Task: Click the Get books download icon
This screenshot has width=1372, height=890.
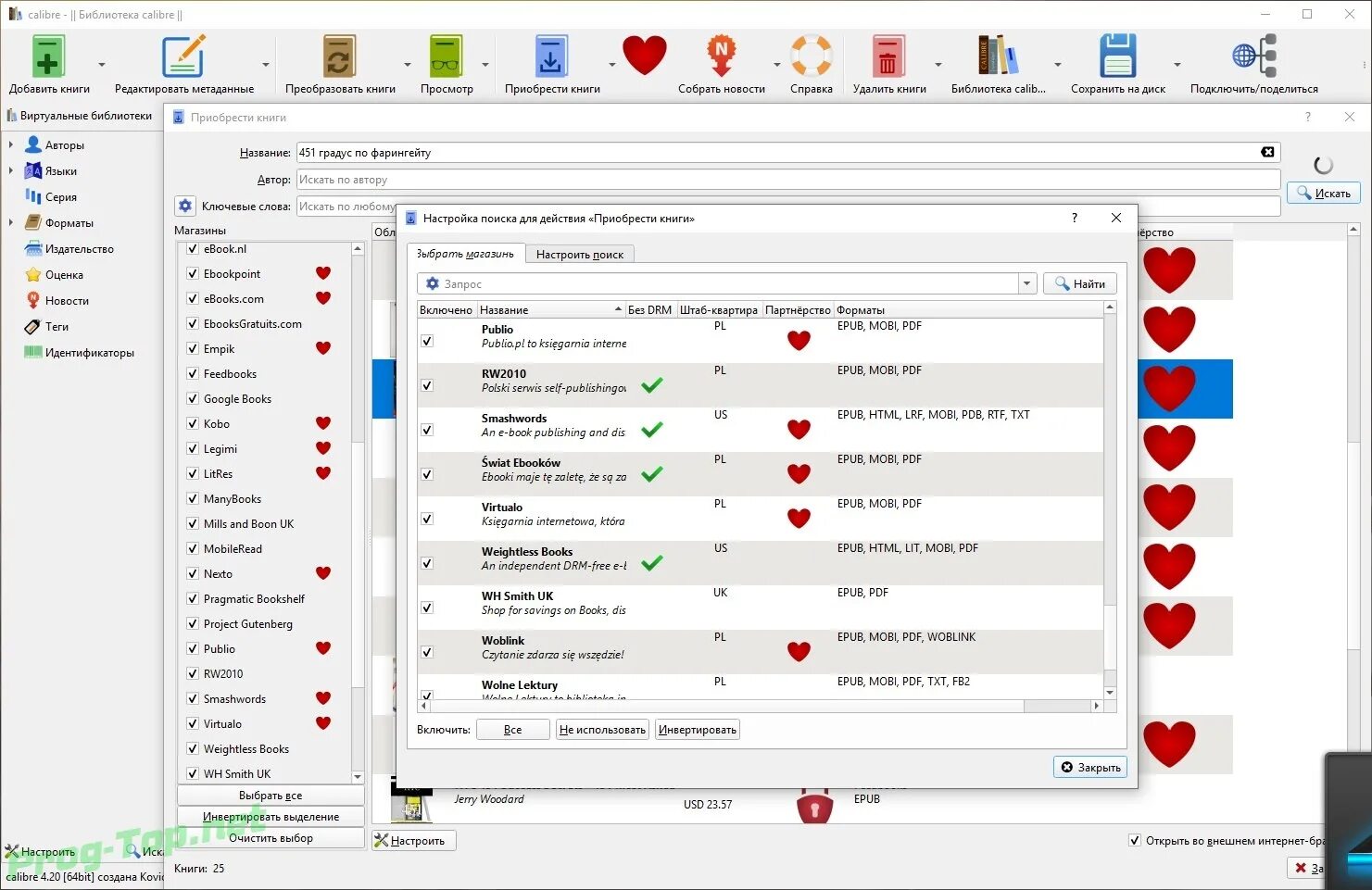Action: point(551,56)
